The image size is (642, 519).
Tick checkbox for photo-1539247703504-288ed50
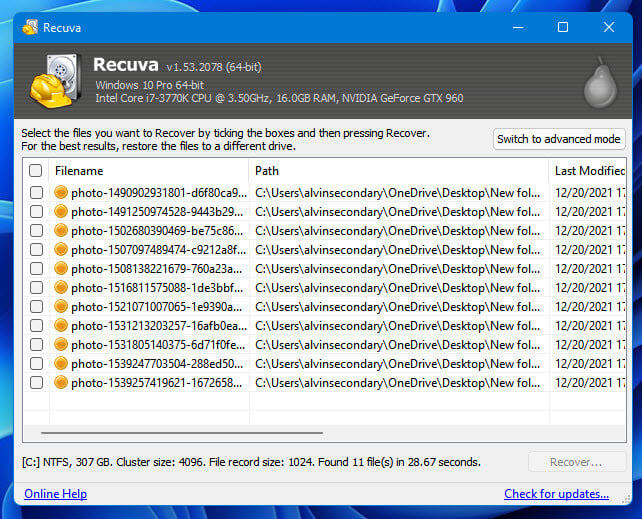point(36,363)
